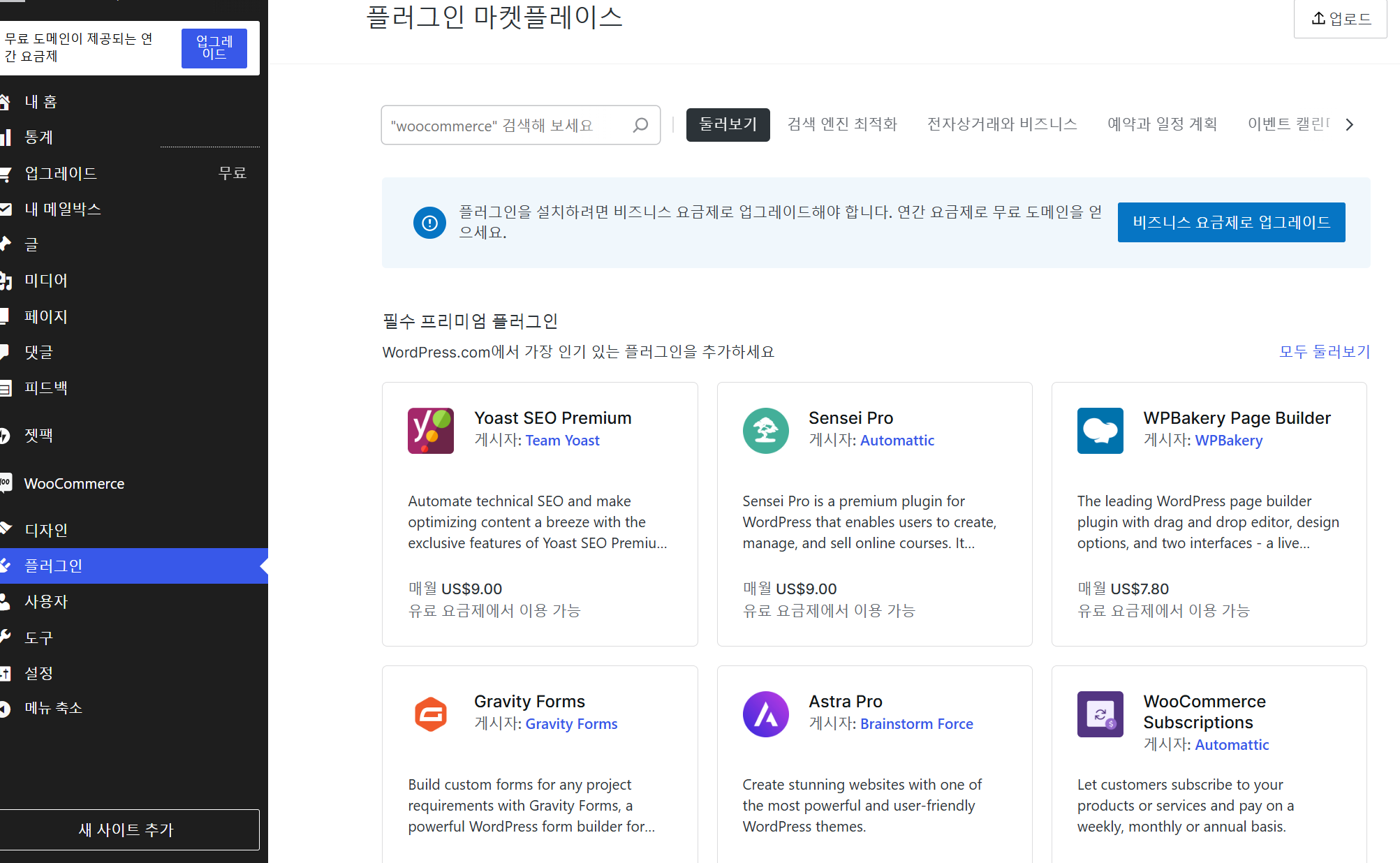Open WooCommerce in the sidebar menu
The image size is (1400, 863).
coord(74,483)
